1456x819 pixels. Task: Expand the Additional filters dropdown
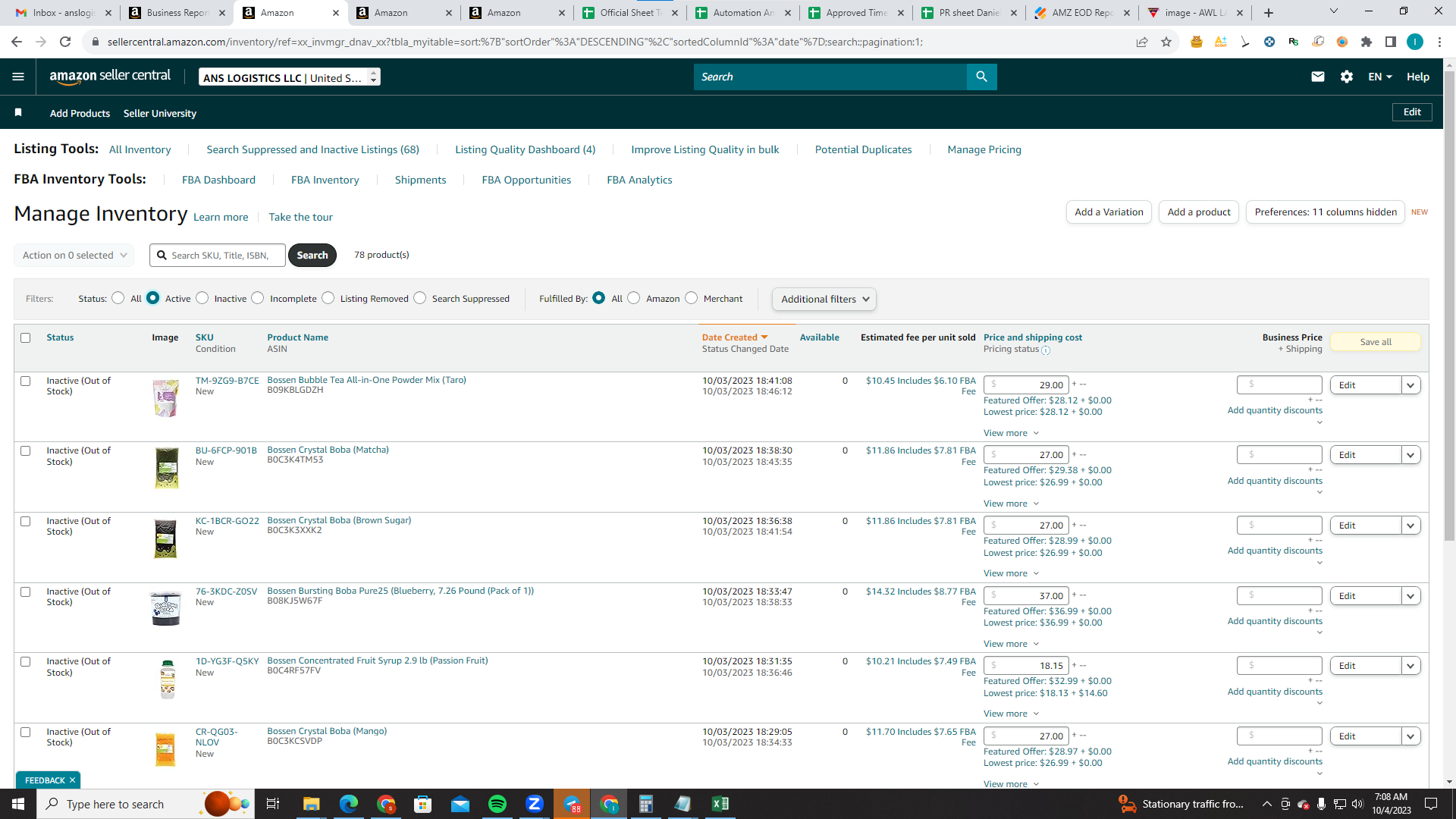coord(824,300)
